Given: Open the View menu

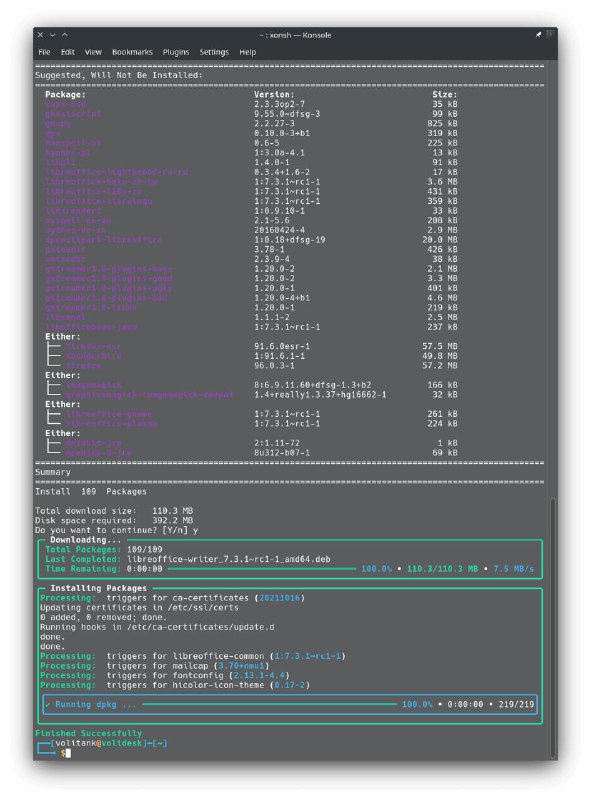Looking at the screenshot, I should click(x=93, y=52).
